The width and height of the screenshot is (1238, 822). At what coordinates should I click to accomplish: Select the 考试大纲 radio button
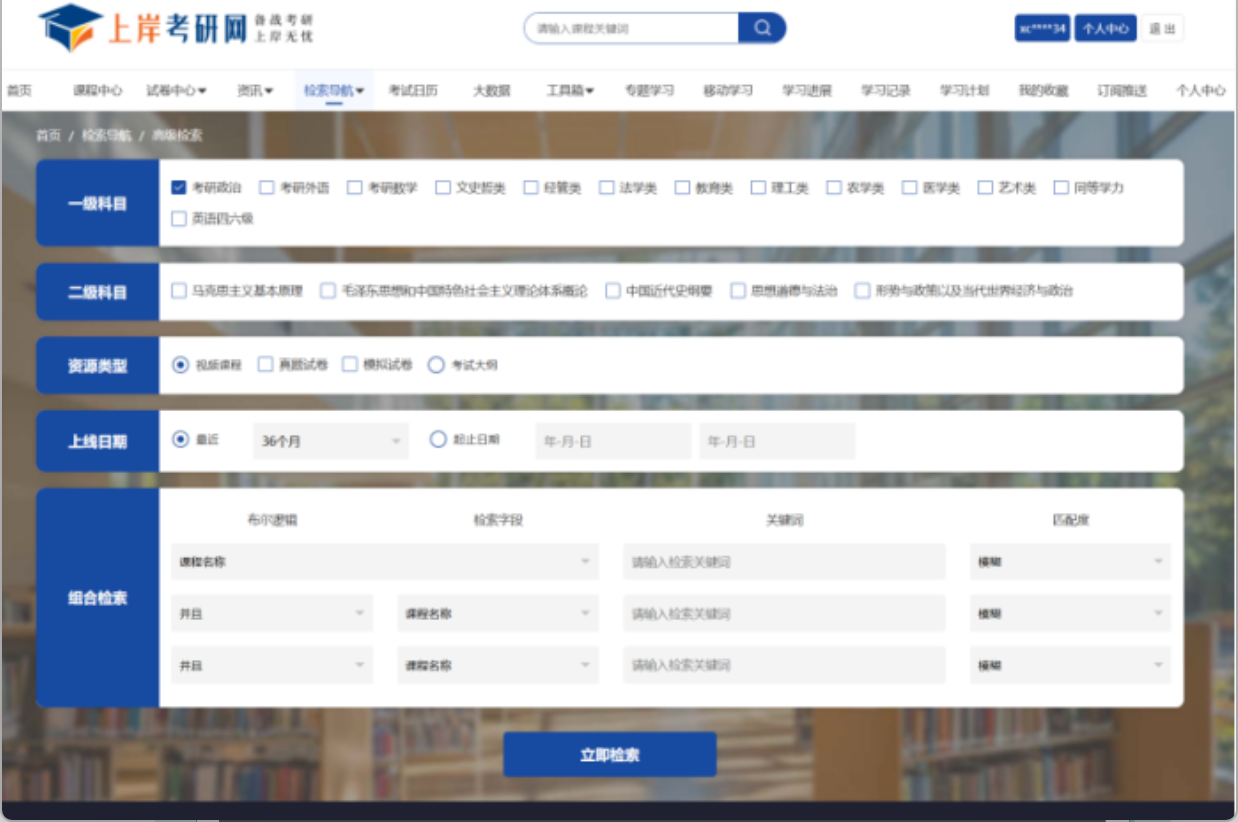coord(436,365)
